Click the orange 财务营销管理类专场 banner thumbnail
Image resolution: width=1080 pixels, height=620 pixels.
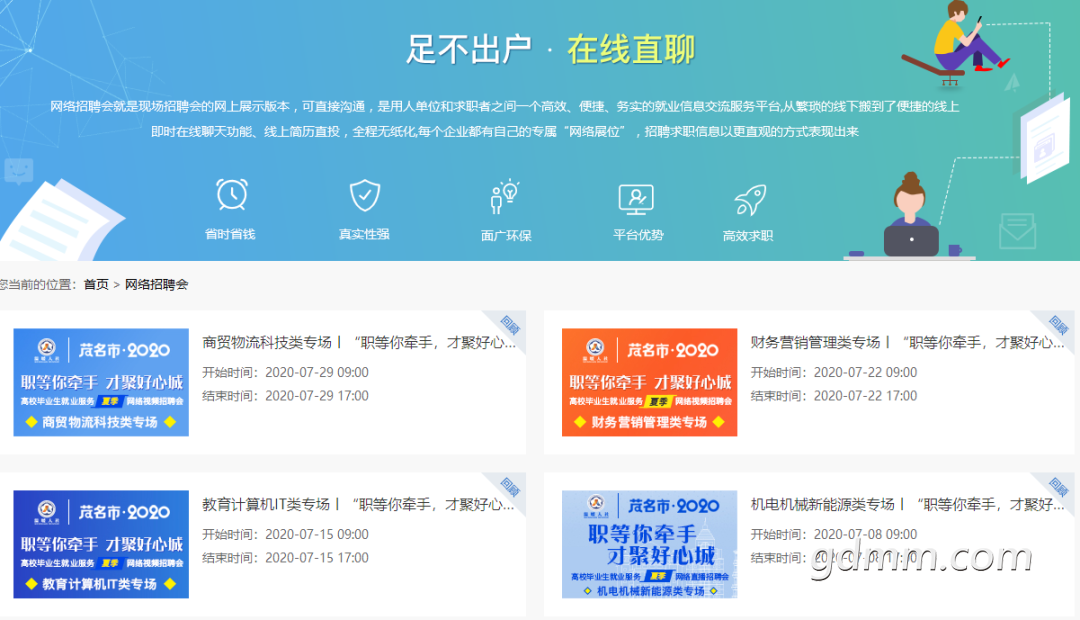coord(650,382)
